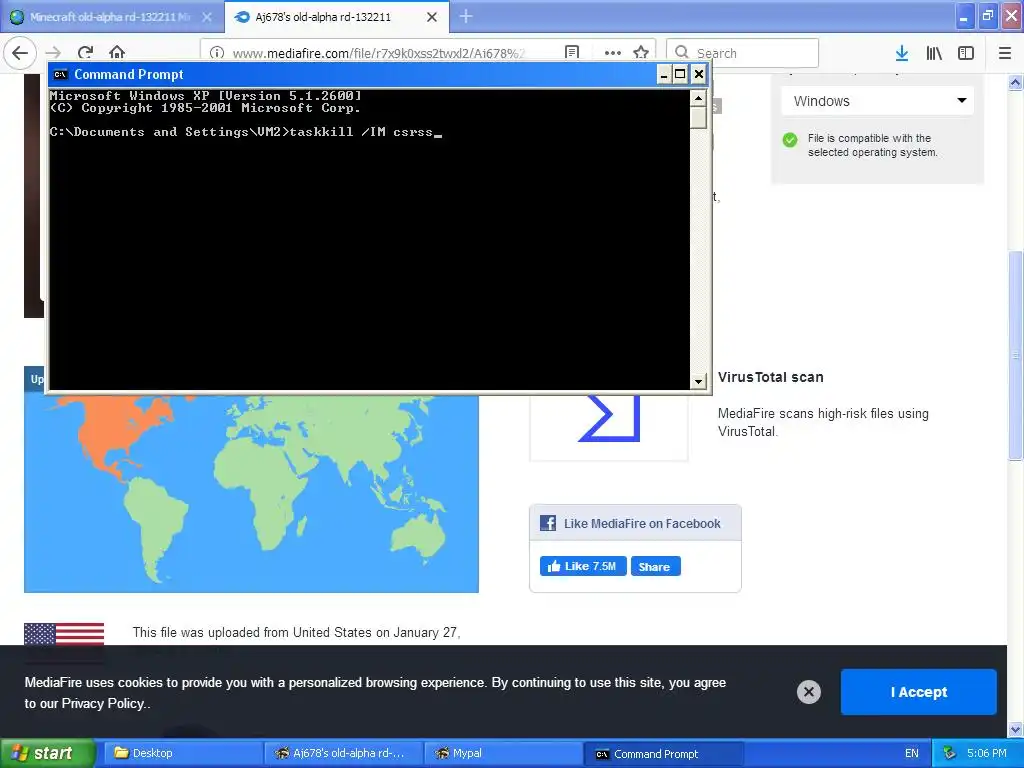
Task: Switch to Aj678's old-alpha taskbar button
Action: pos(345,754)
